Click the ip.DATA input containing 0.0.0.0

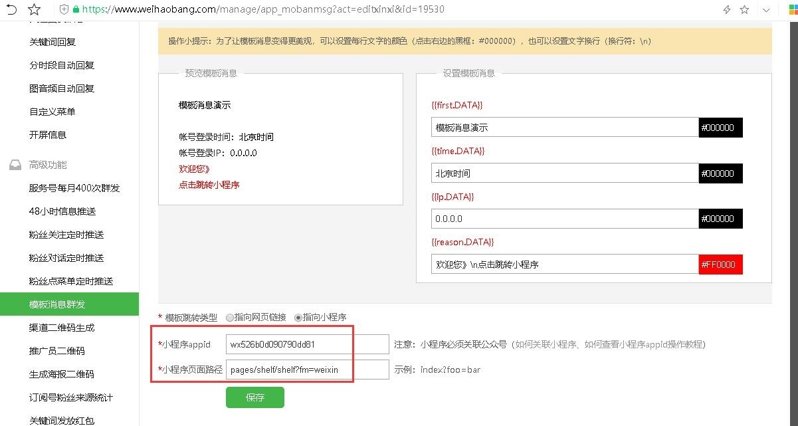coord(565,219)
